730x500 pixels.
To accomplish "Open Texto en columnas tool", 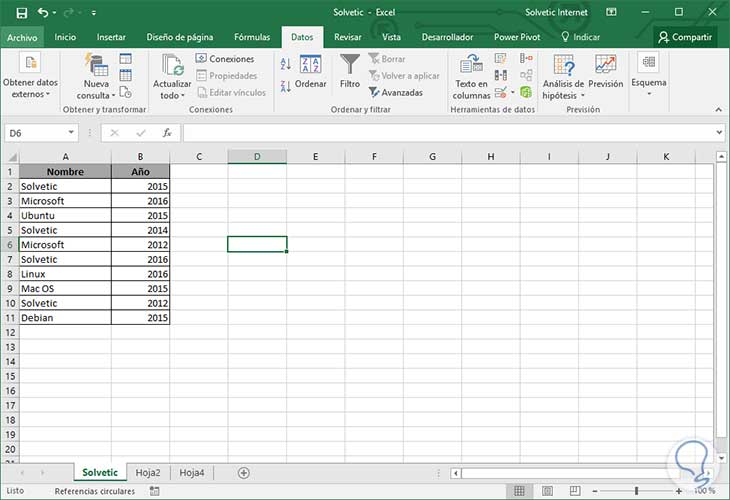I will (471, 77).
